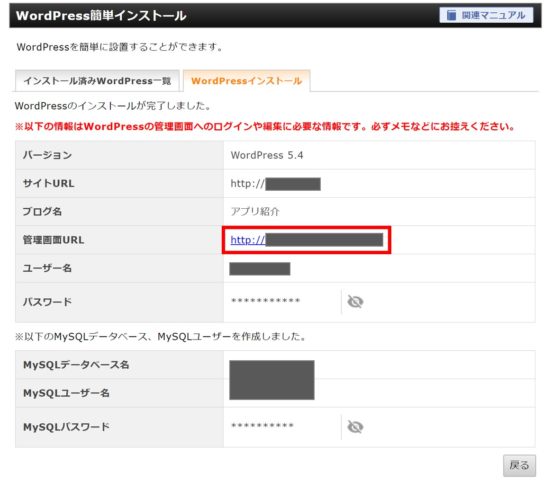Screen dimensions: 551x480
Task: Select the WordPress 5.4 version text
Action: (267, 155)
